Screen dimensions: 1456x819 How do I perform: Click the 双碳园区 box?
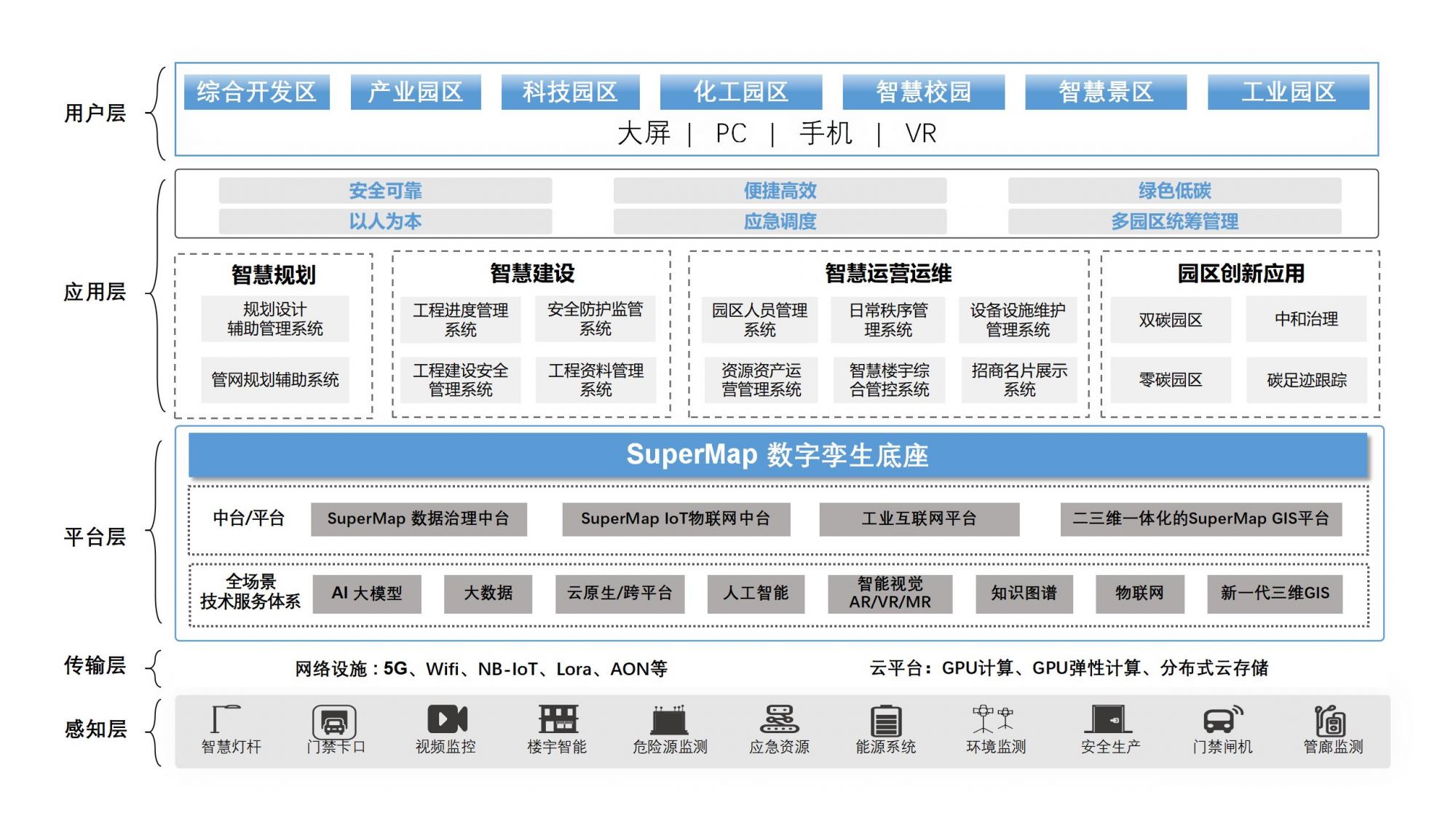point(1171,320)
